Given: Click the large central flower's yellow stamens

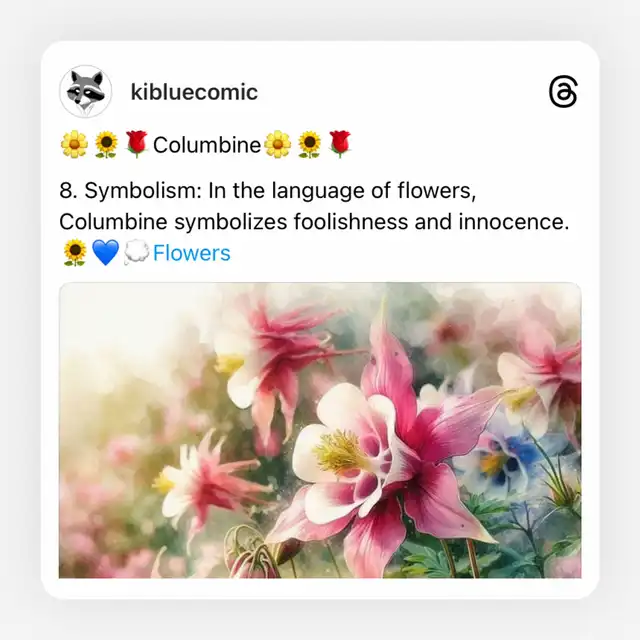Looking at the screenshot, I should [x=339, y=452].
